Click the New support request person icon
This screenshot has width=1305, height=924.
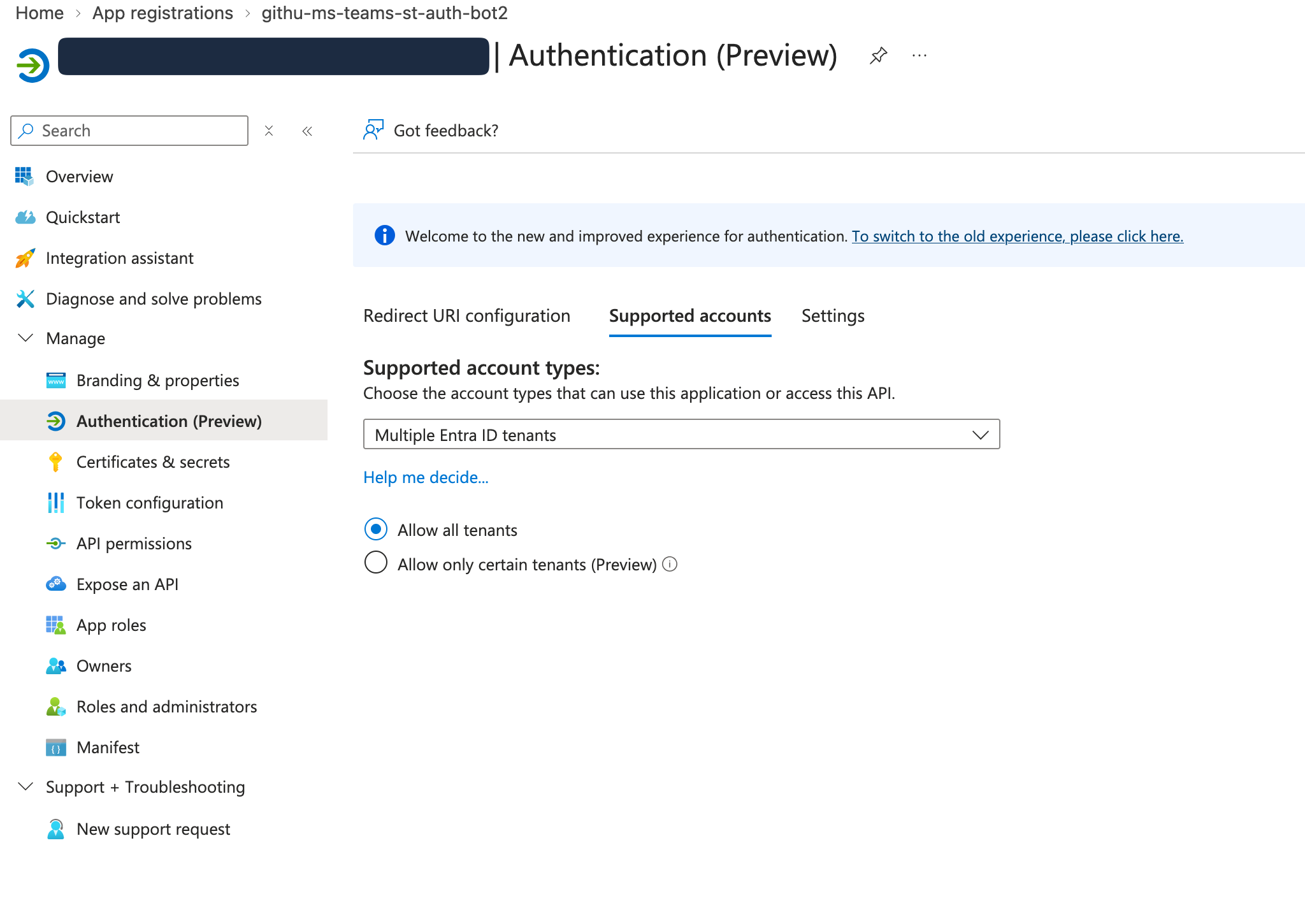[56, 829]
